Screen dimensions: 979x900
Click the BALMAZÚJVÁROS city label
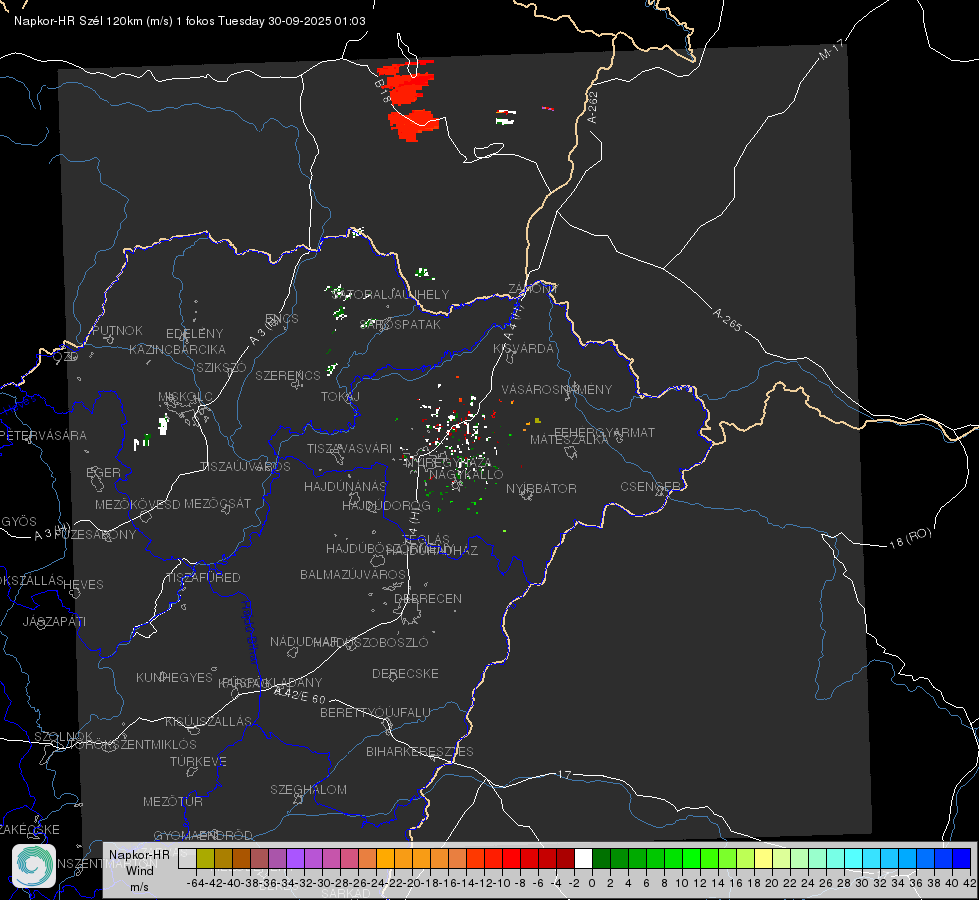click(353, 575)
